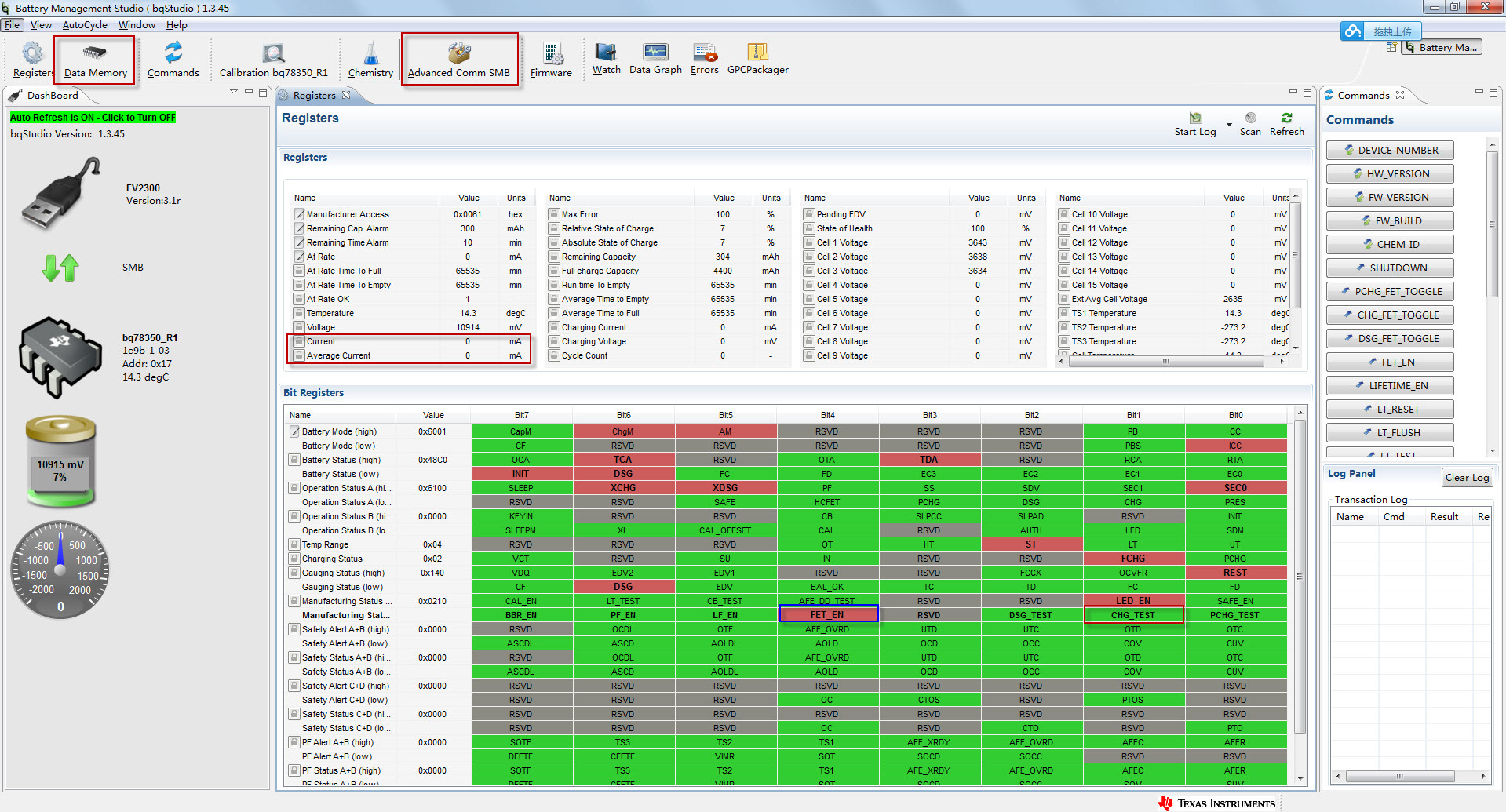
Task: Click the Clear Log button
Action: click(x=1466, y=478)
